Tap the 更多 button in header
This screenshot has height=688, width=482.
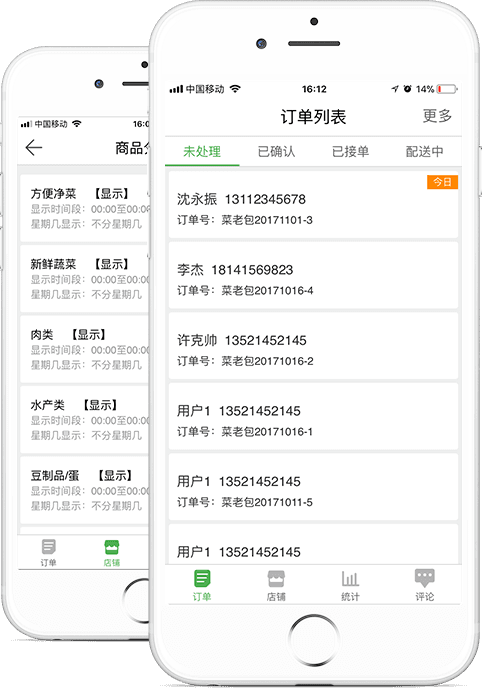pyautogui.click(x=437, y=116)
